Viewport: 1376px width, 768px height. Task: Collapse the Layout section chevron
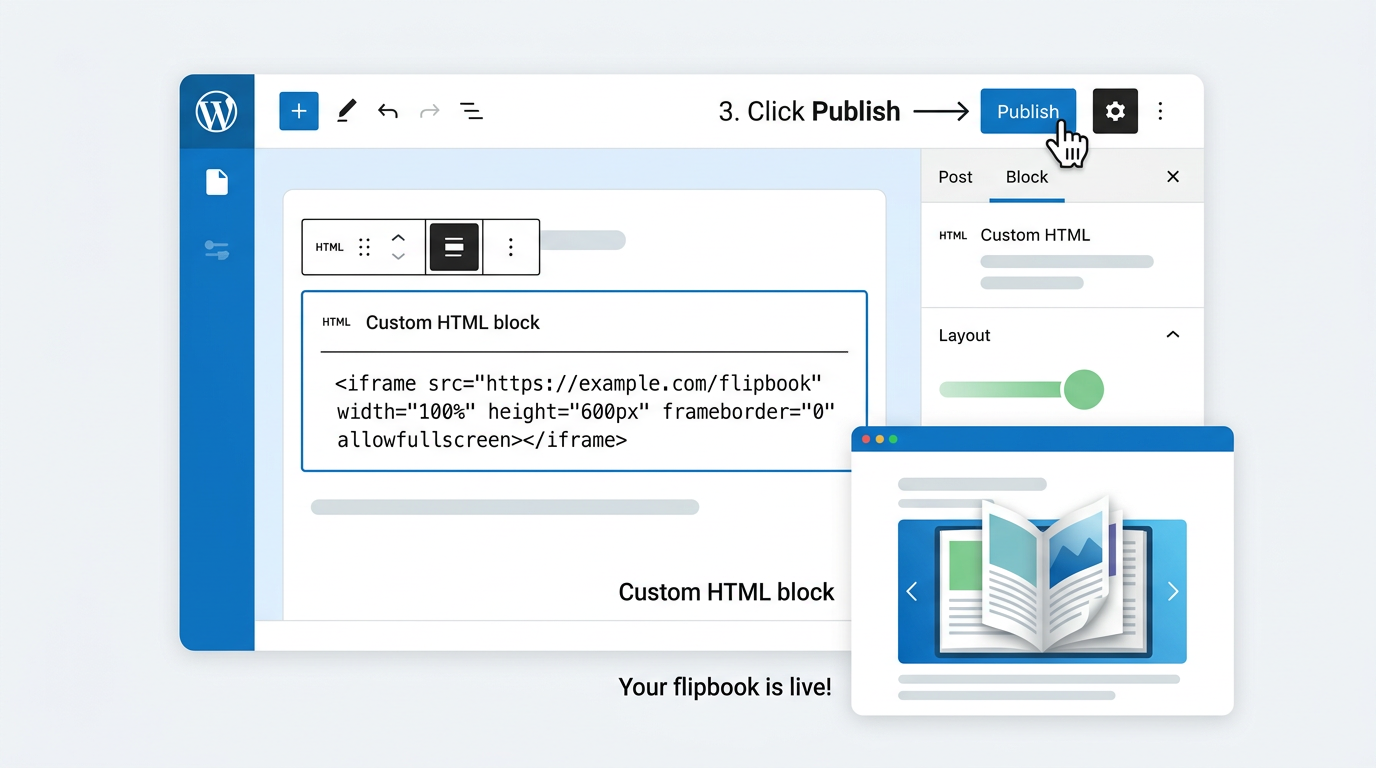[1172, 334]
